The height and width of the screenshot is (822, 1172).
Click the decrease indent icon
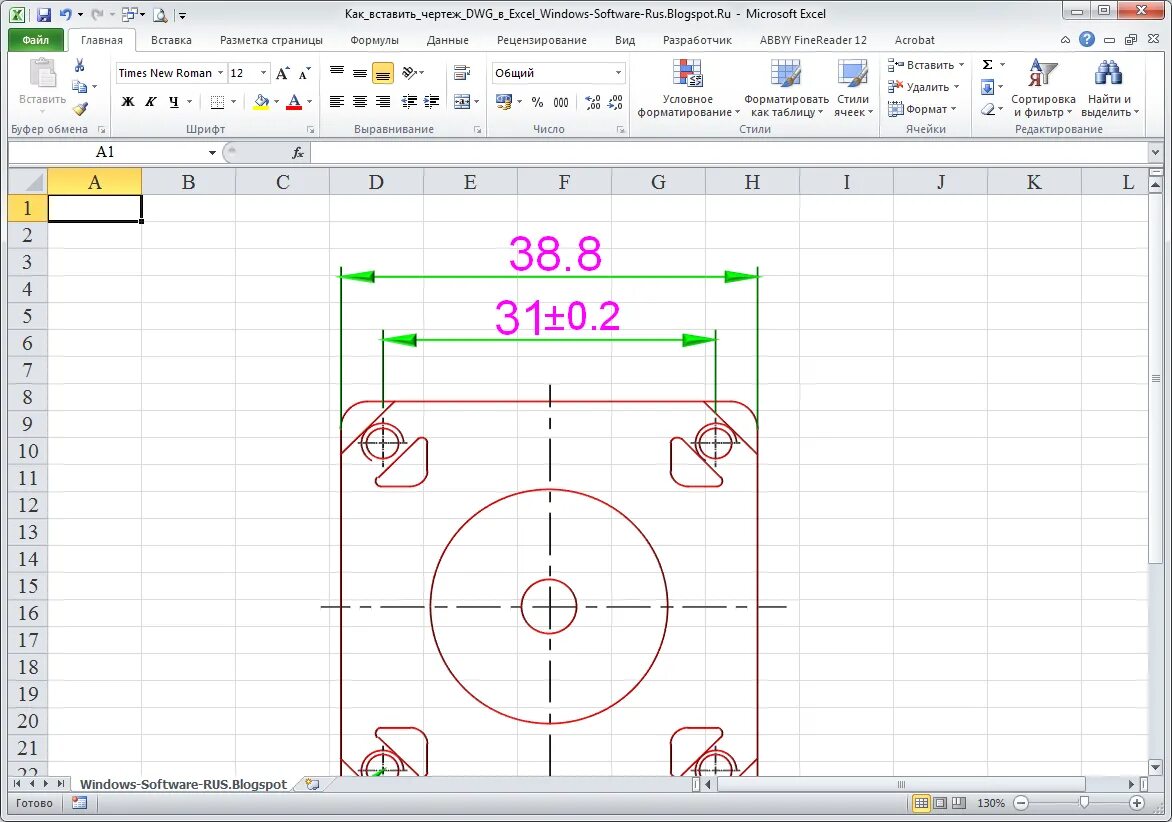tap(410, 102)
